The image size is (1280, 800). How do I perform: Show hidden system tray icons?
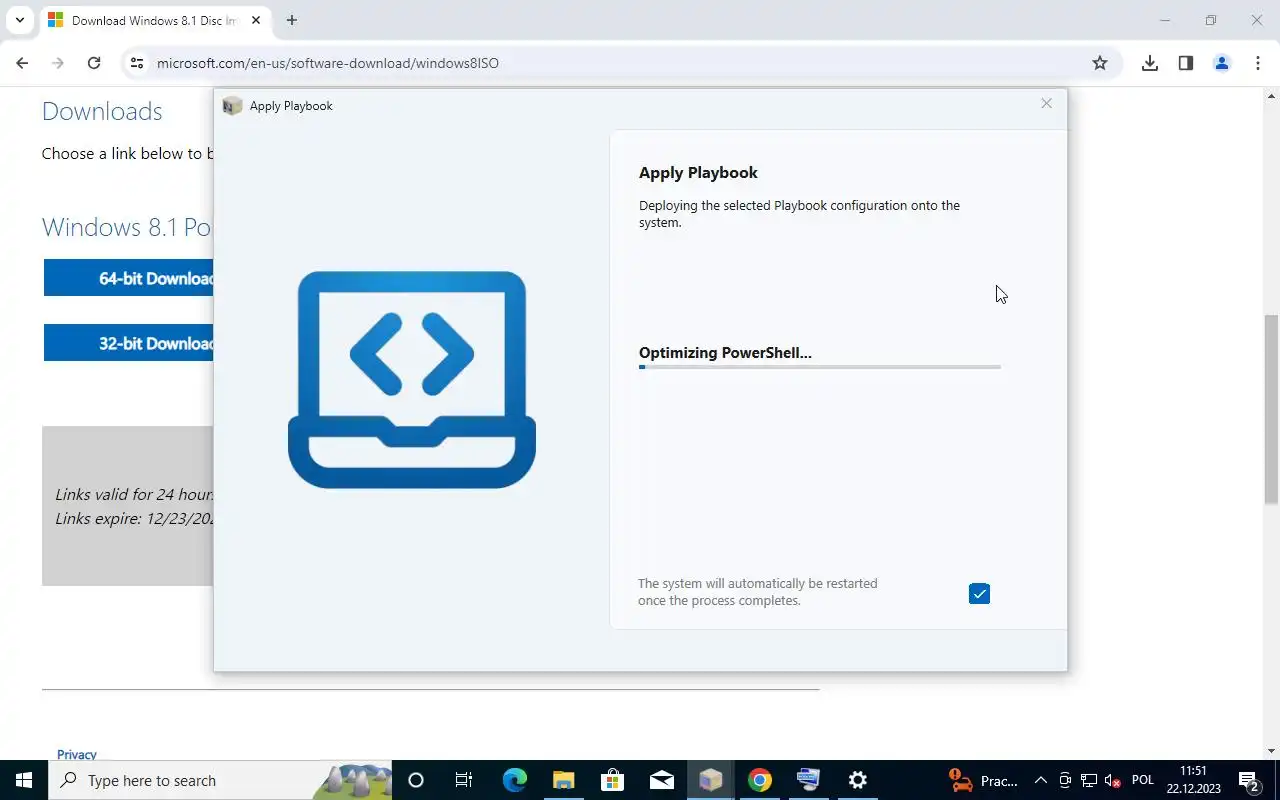click(x=1041, y=780)
